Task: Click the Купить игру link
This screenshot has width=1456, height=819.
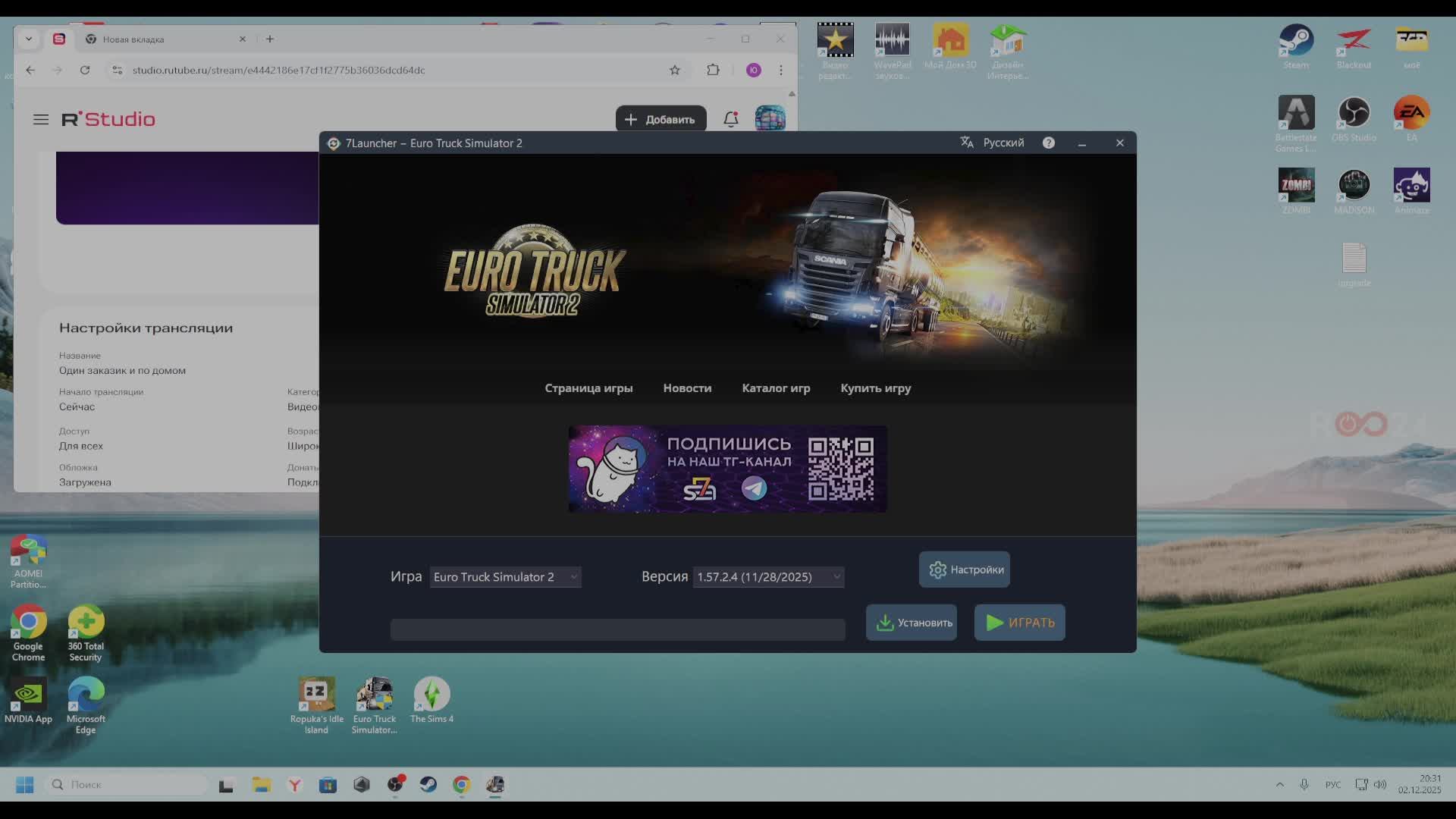Action: click(875, 388)
